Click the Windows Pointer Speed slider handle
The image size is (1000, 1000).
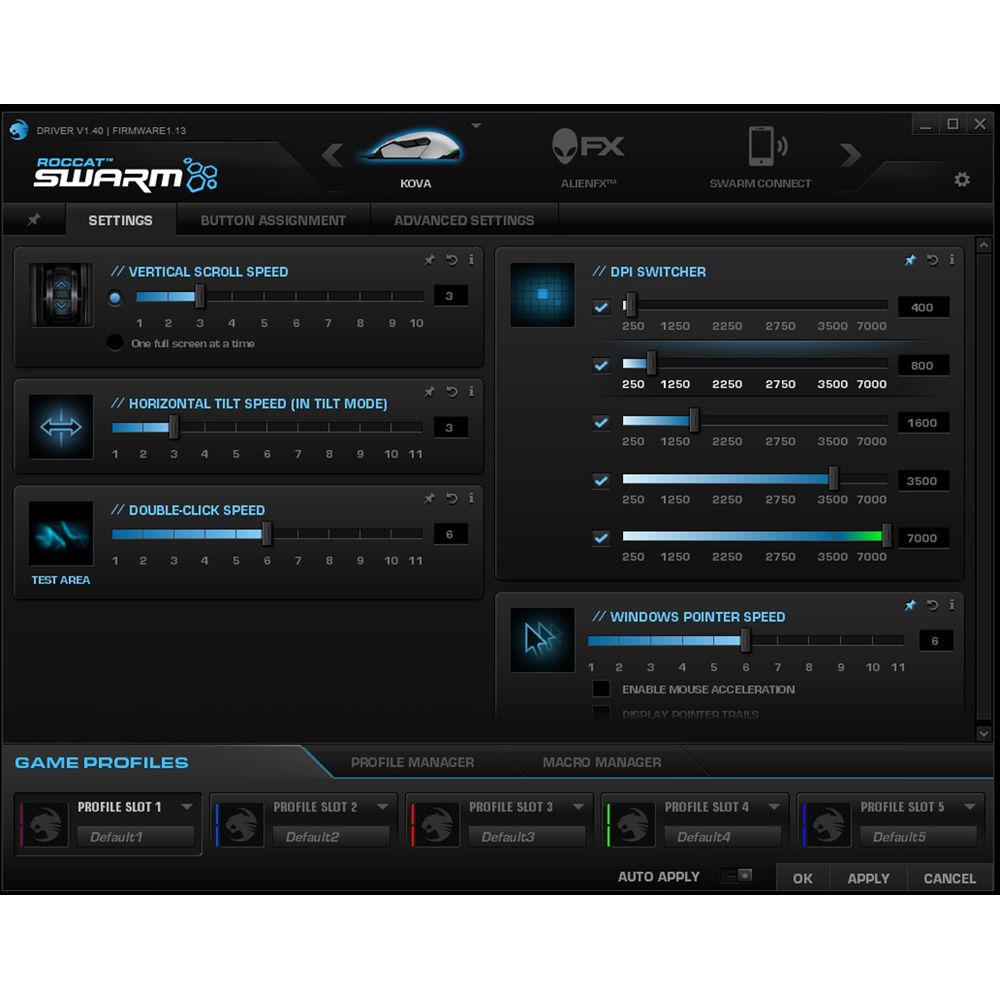click(745, 640)
